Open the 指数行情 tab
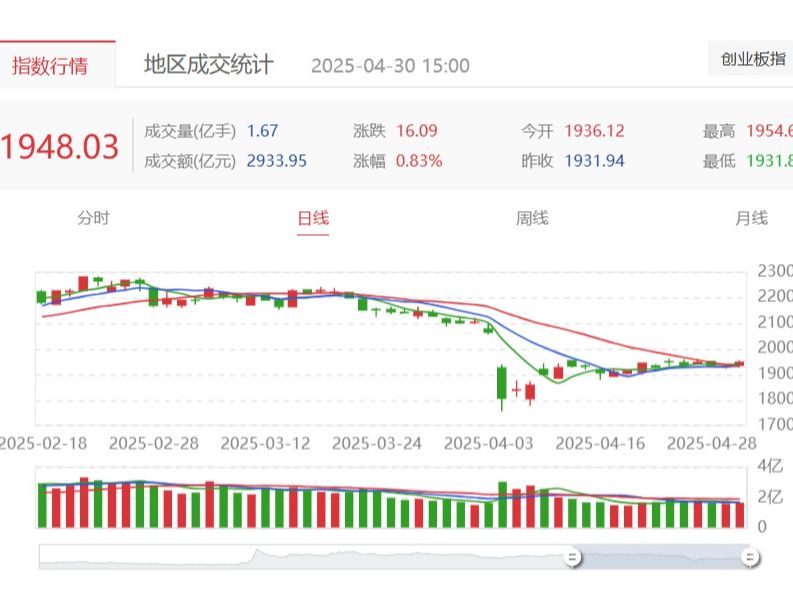The image size is (793, 595). point(50,66)
